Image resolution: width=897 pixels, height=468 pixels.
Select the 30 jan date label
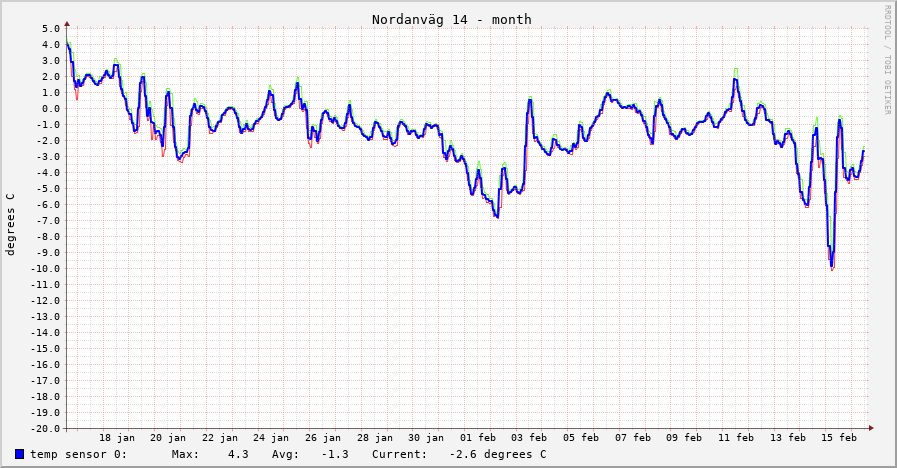[x=427, y=438]
